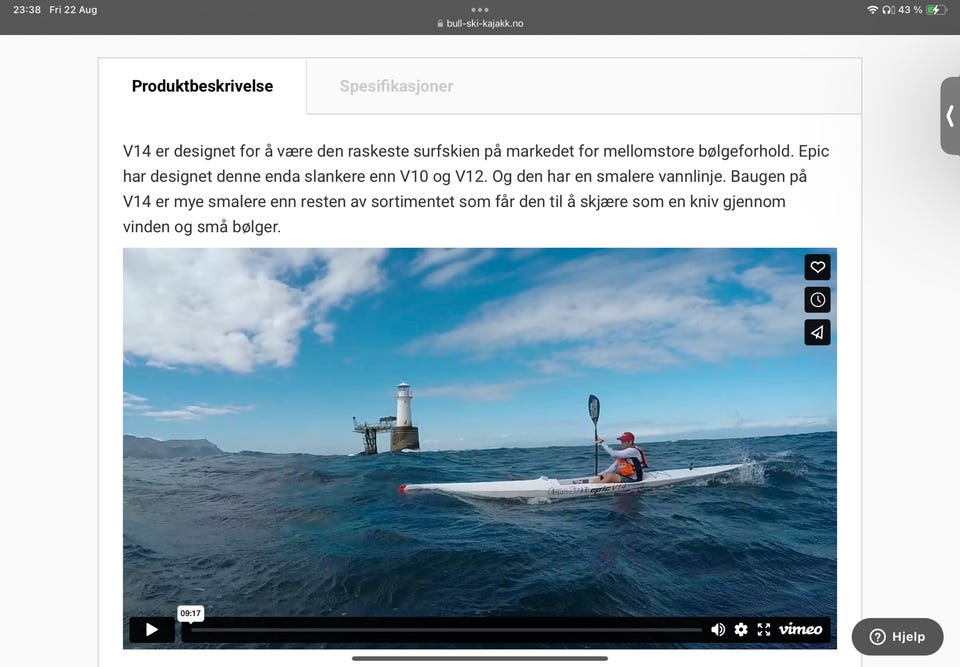960x667 pixels.
Task: Select the Produktbeskrivelse tab
Action: [202, 86]
